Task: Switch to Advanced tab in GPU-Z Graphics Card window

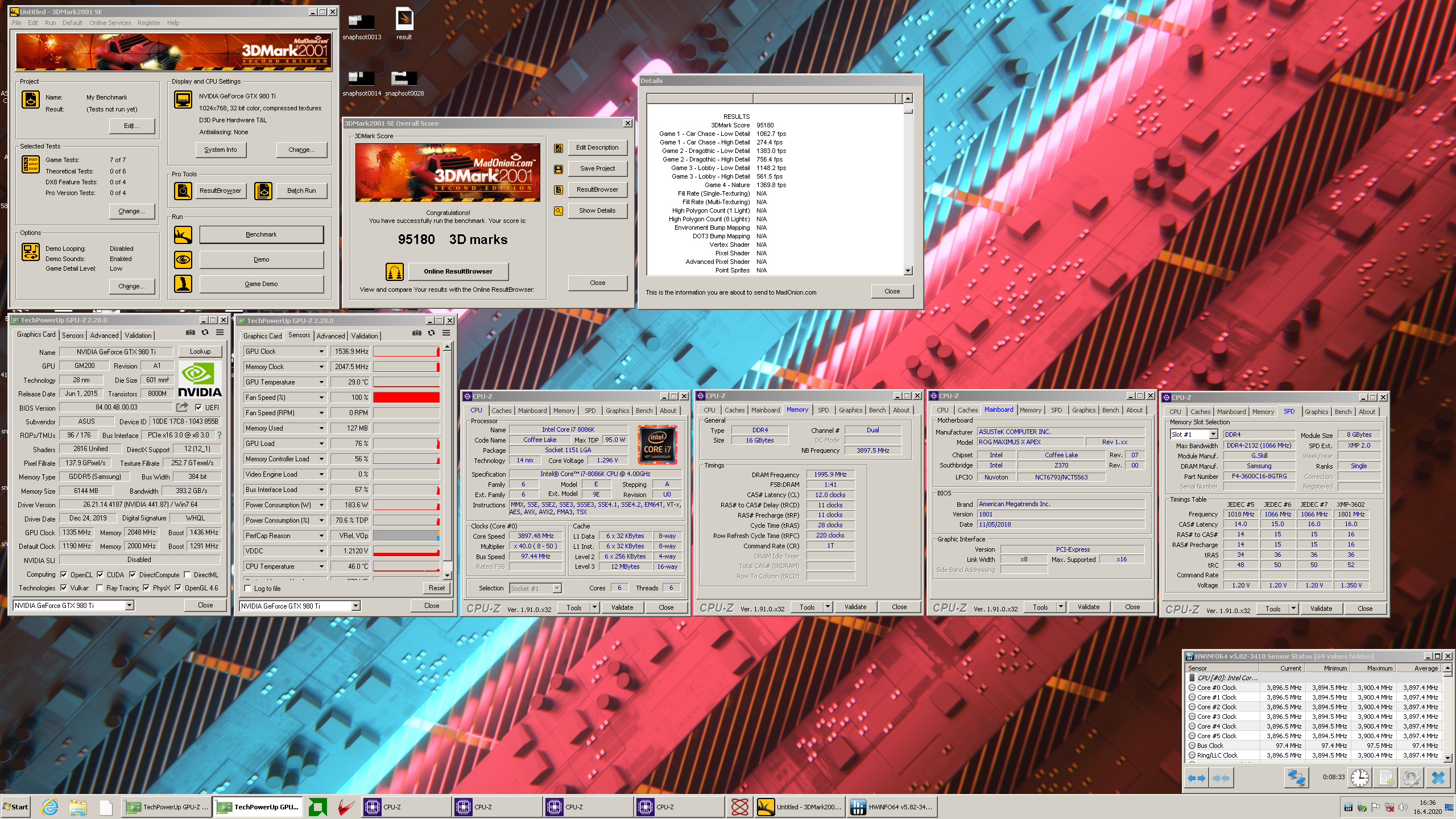Action: (x=104, y=336)
